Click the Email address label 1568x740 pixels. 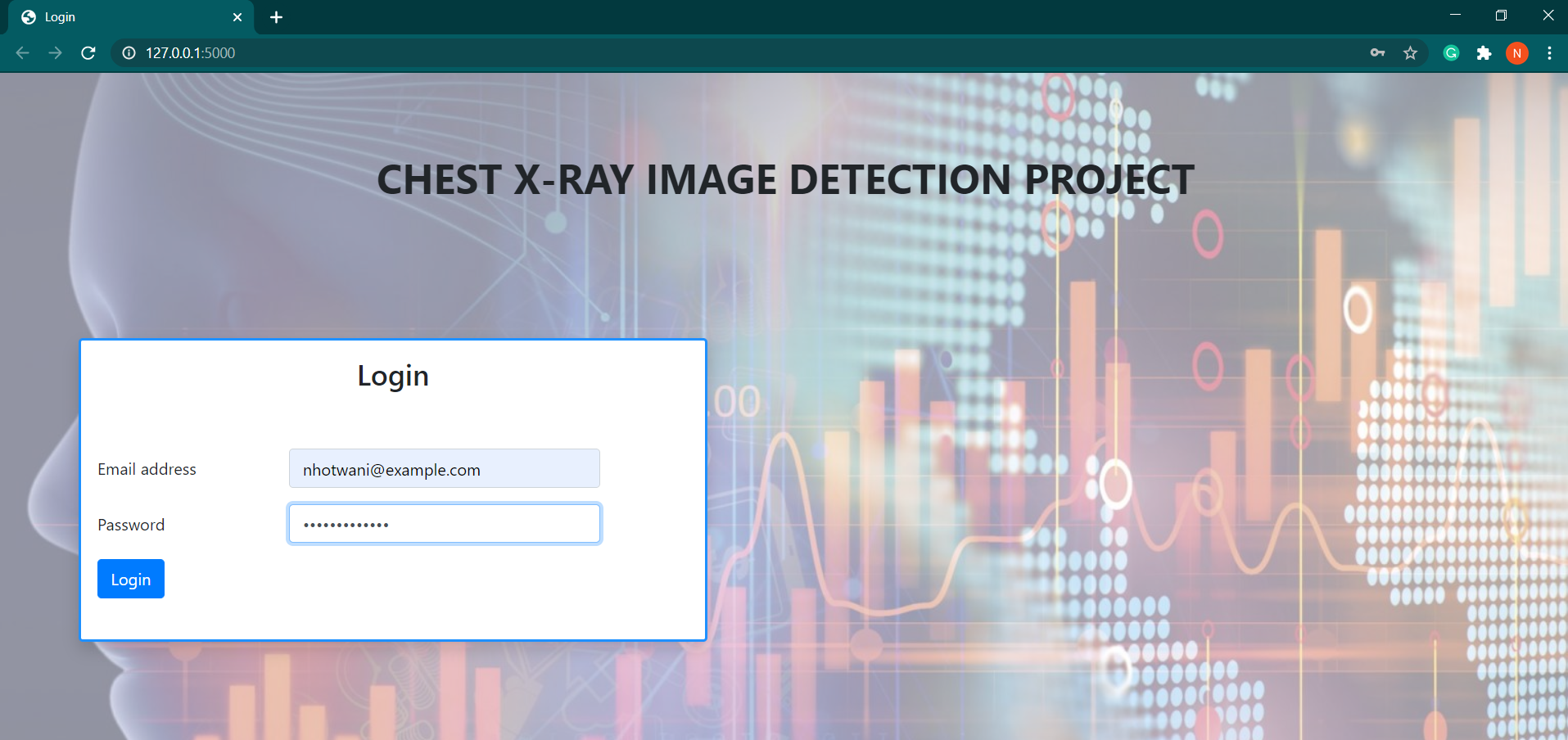(147, 469)
